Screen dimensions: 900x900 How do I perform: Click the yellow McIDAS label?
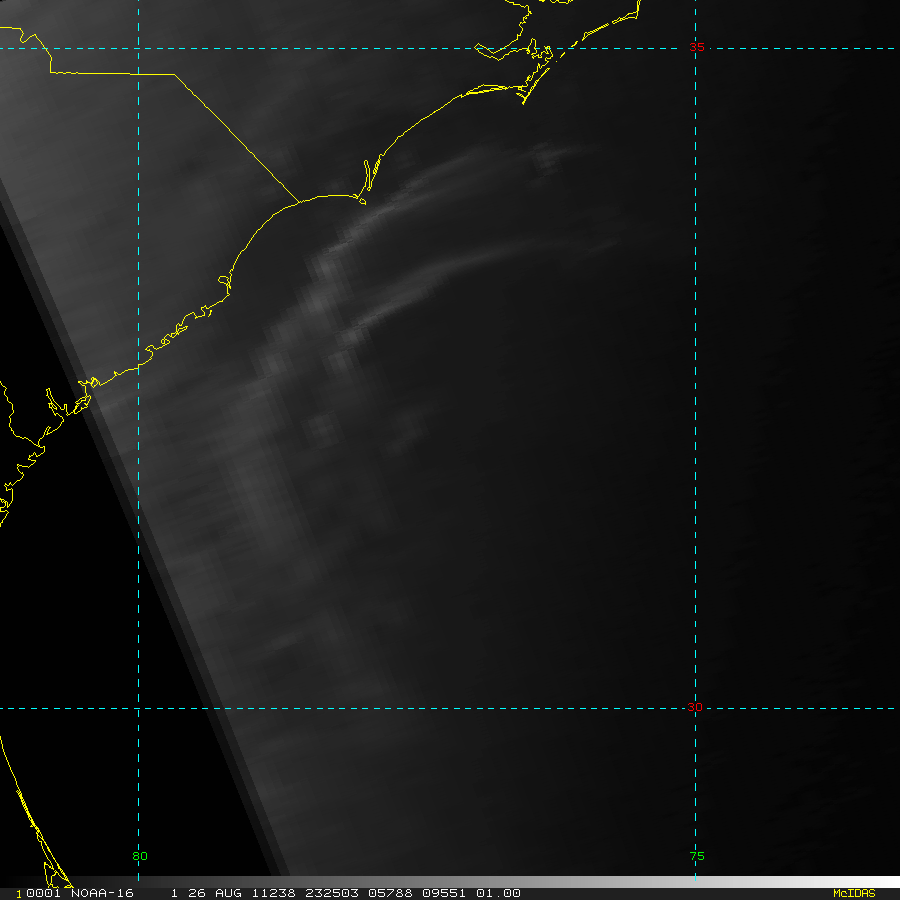(x=854, y=893)
